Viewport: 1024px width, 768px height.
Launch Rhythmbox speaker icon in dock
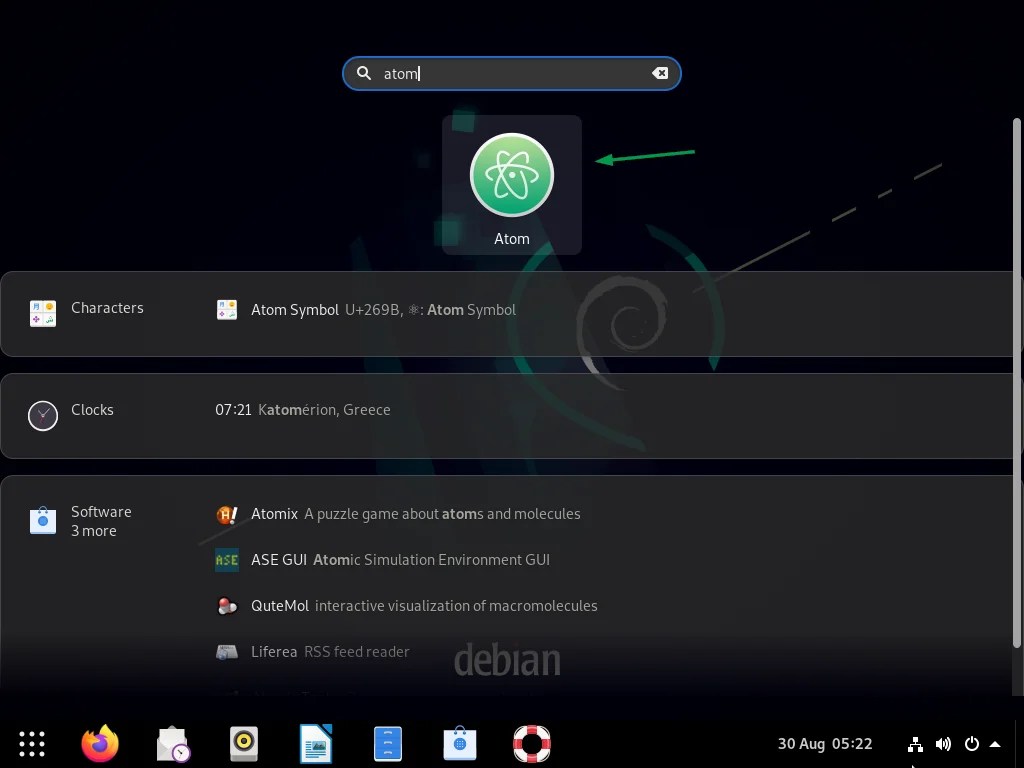(244, 744)
